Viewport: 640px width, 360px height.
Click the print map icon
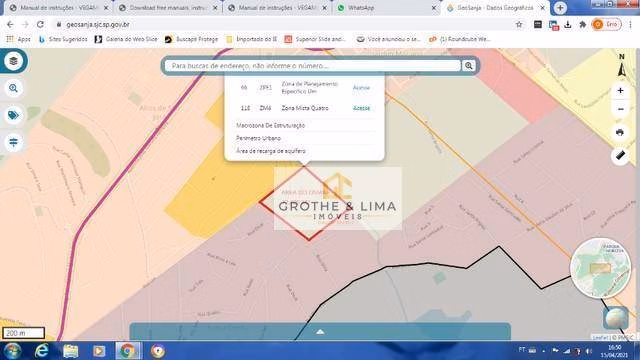click(620, 133)
